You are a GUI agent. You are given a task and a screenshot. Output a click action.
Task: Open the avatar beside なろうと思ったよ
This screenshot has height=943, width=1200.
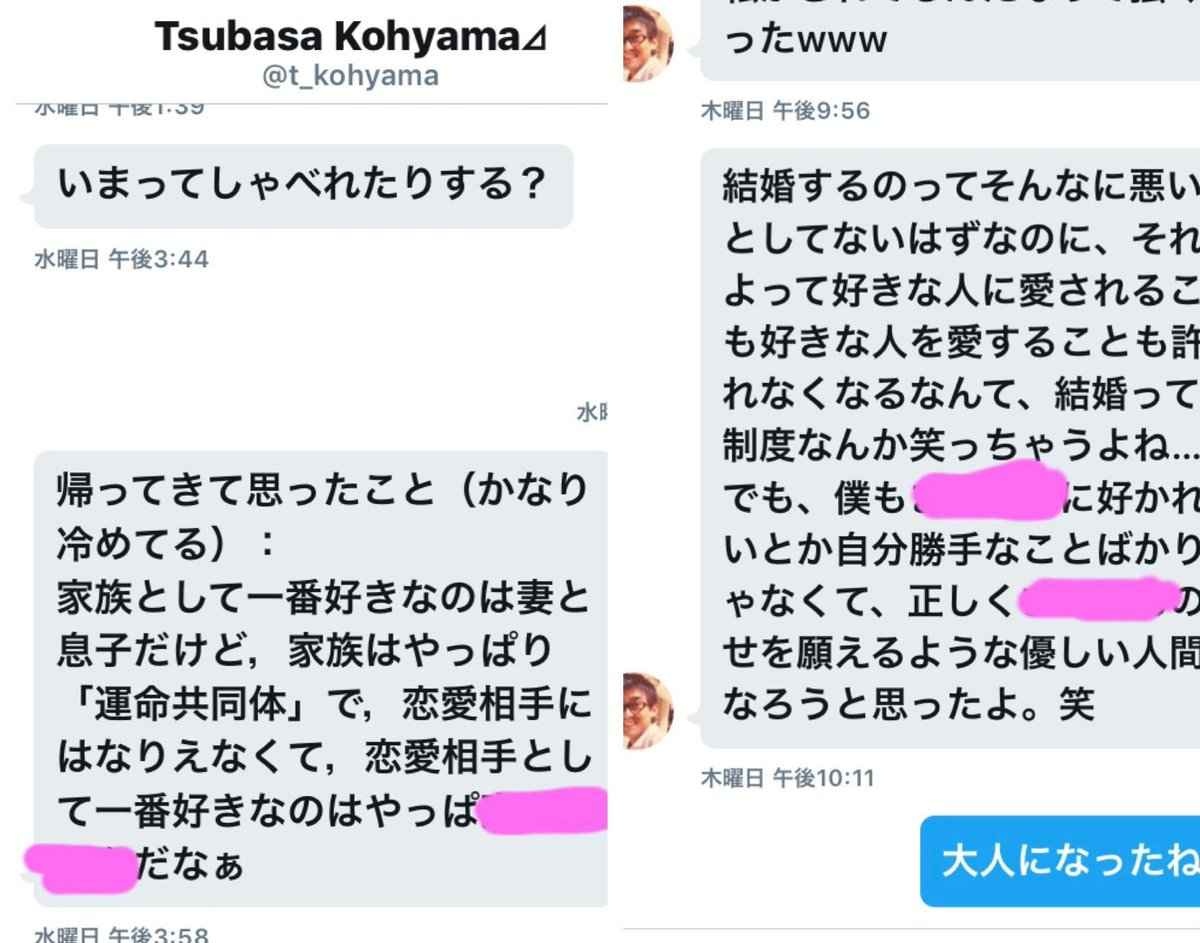[x=648, y=710]
